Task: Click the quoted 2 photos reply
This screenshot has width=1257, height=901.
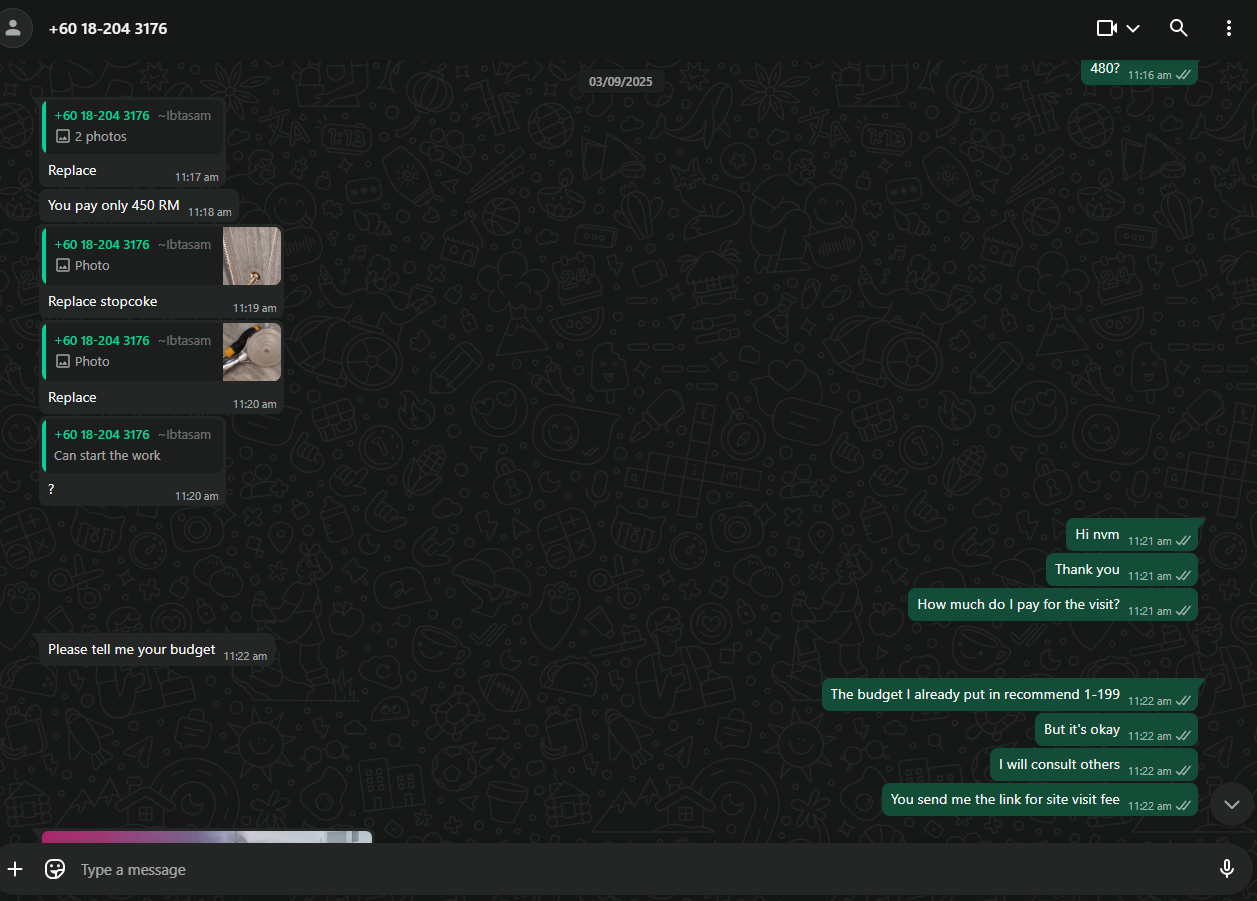Action: click(x=133, y=126)
